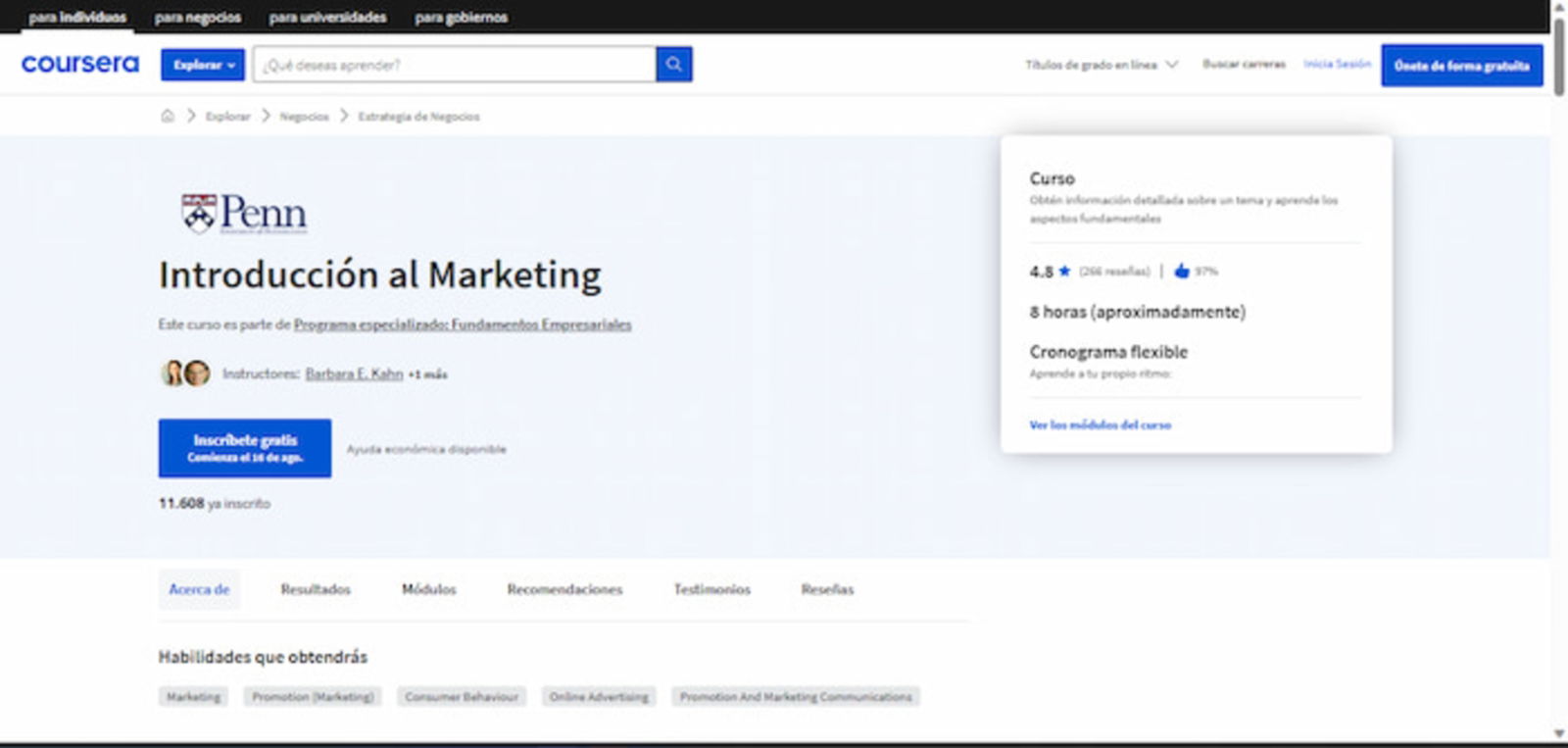
Task: Open the Explorar breadcrumb link
Action: [x=227, y=116]
